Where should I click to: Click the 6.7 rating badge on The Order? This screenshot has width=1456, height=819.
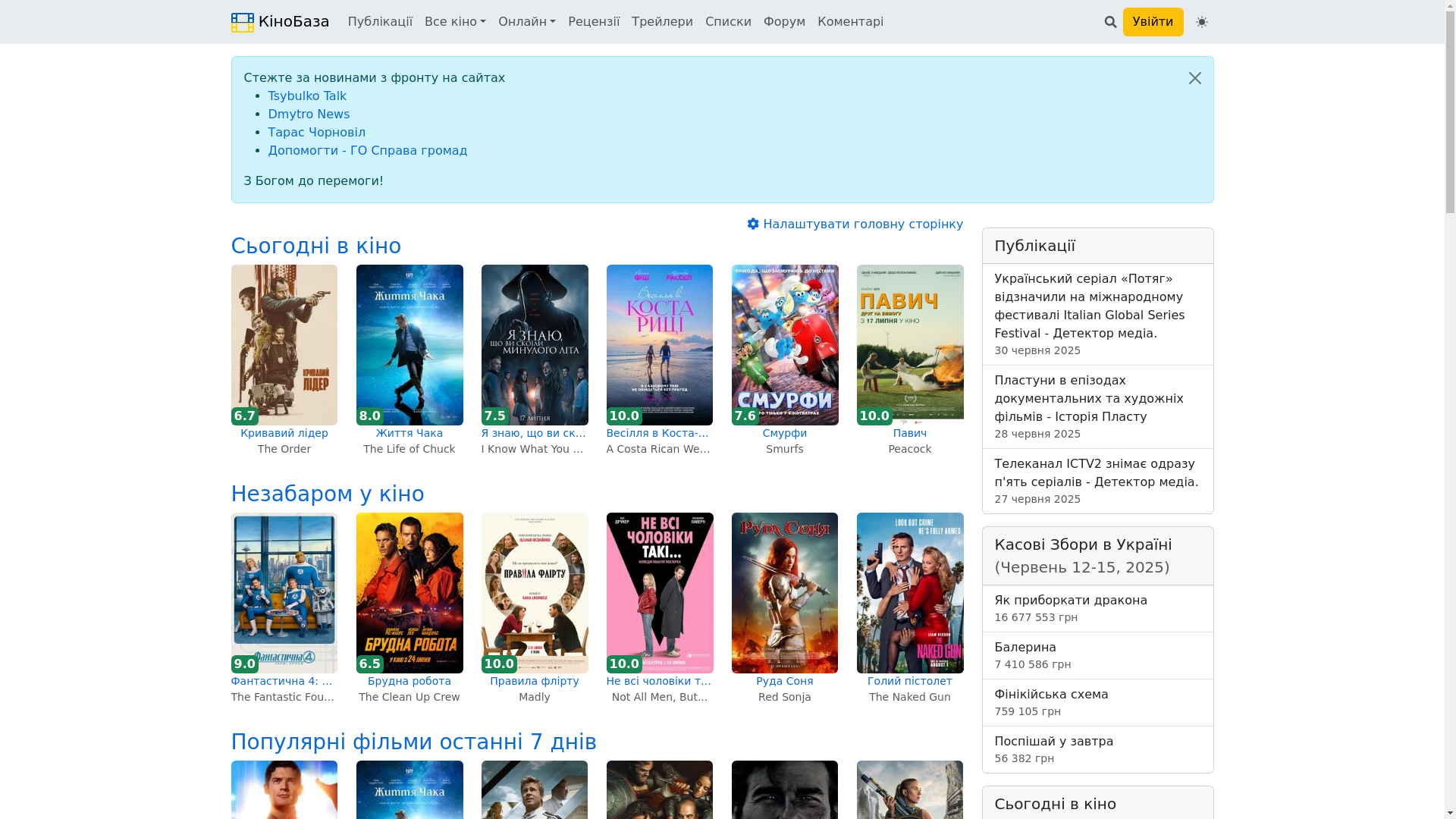click(245, 416)
